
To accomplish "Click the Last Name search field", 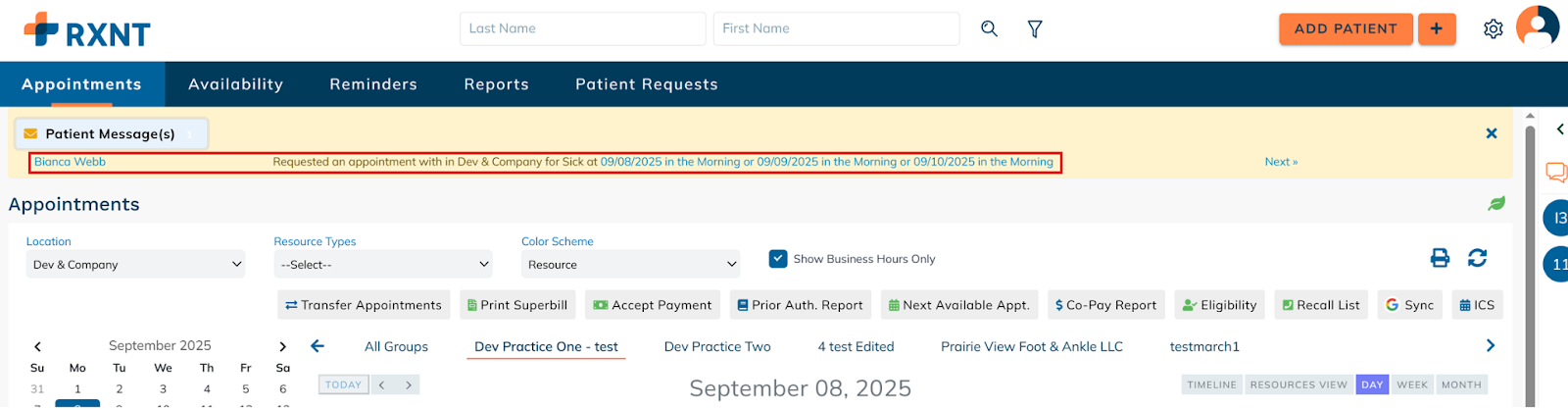I will coord(582,28).
